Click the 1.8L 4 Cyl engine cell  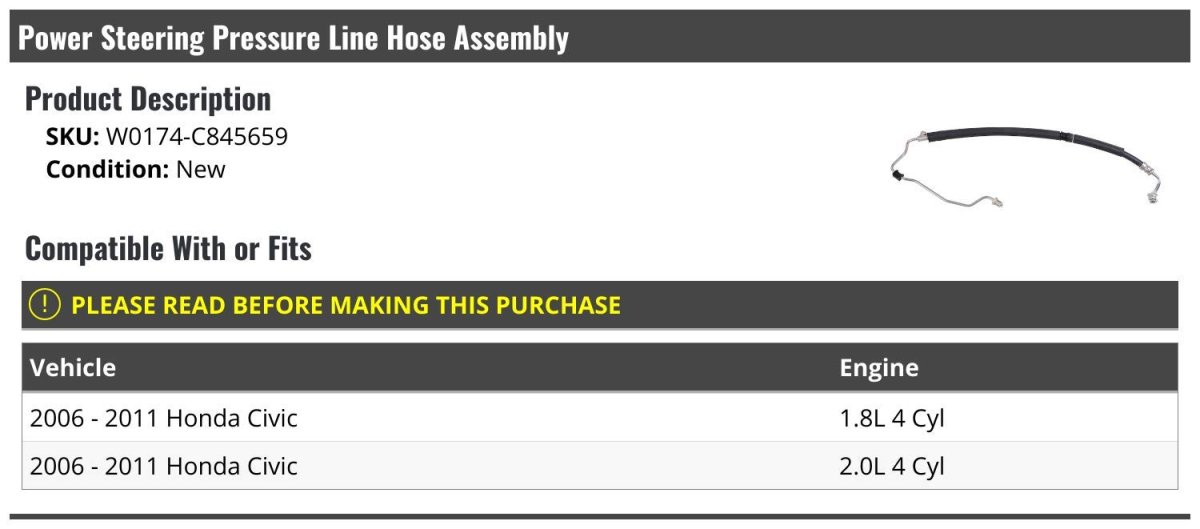pos(891,418)
